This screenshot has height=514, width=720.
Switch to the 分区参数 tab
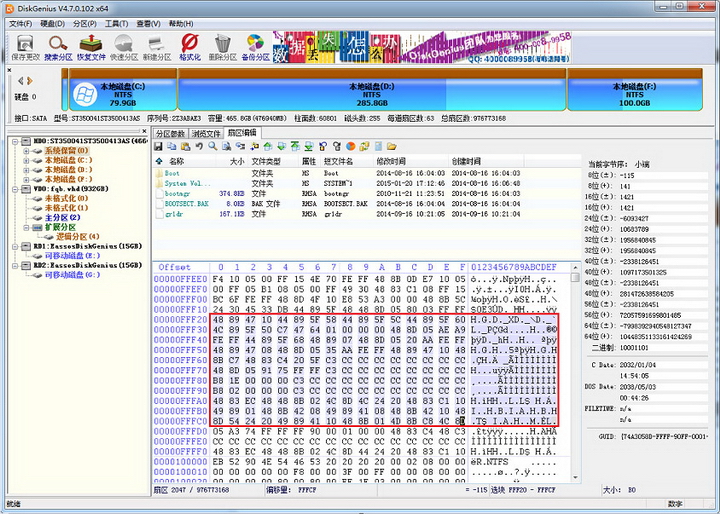(x=171, y=133)
